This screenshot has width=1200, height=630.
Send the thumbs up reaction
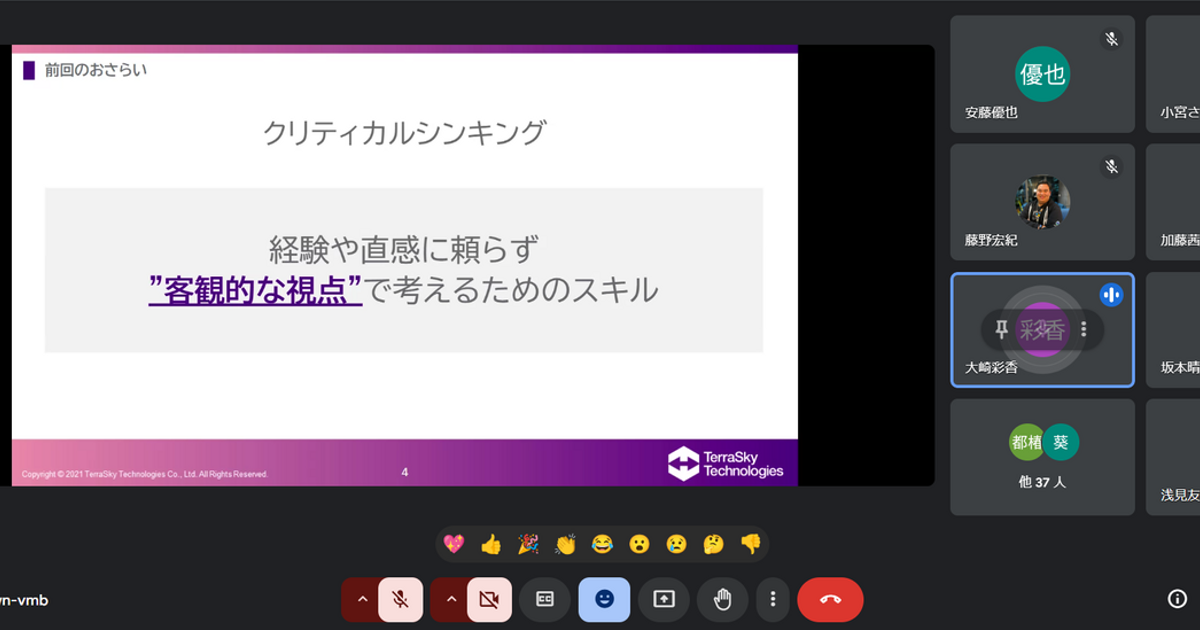pos(491,544)
